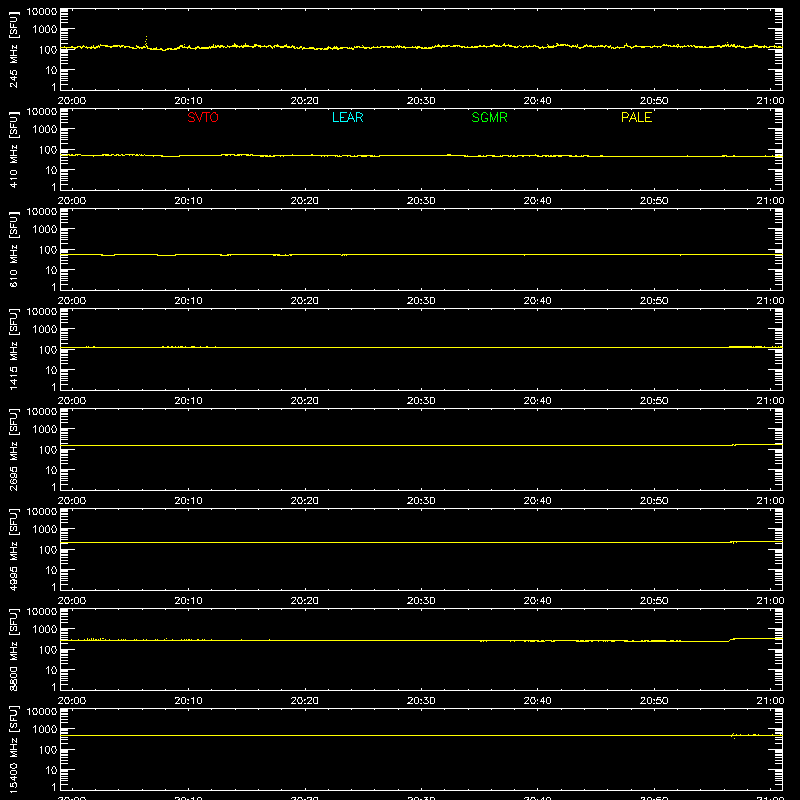
Task: Click the 10 tick value on the 4995 MHz axis
Action: coord(52,570)
